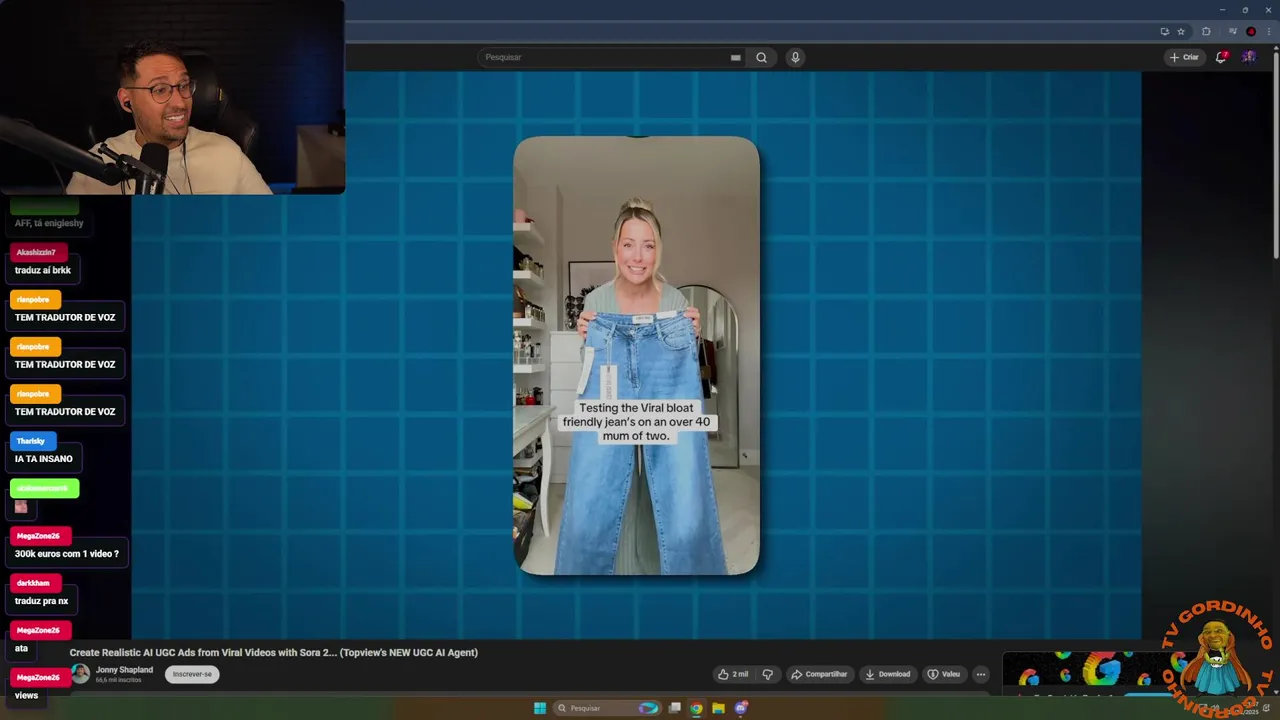Image resolution: width=1280 pixels, height=720 pixels.
Task: Click the video caption Testing the Viral bloat
Action: coord(636,422)
